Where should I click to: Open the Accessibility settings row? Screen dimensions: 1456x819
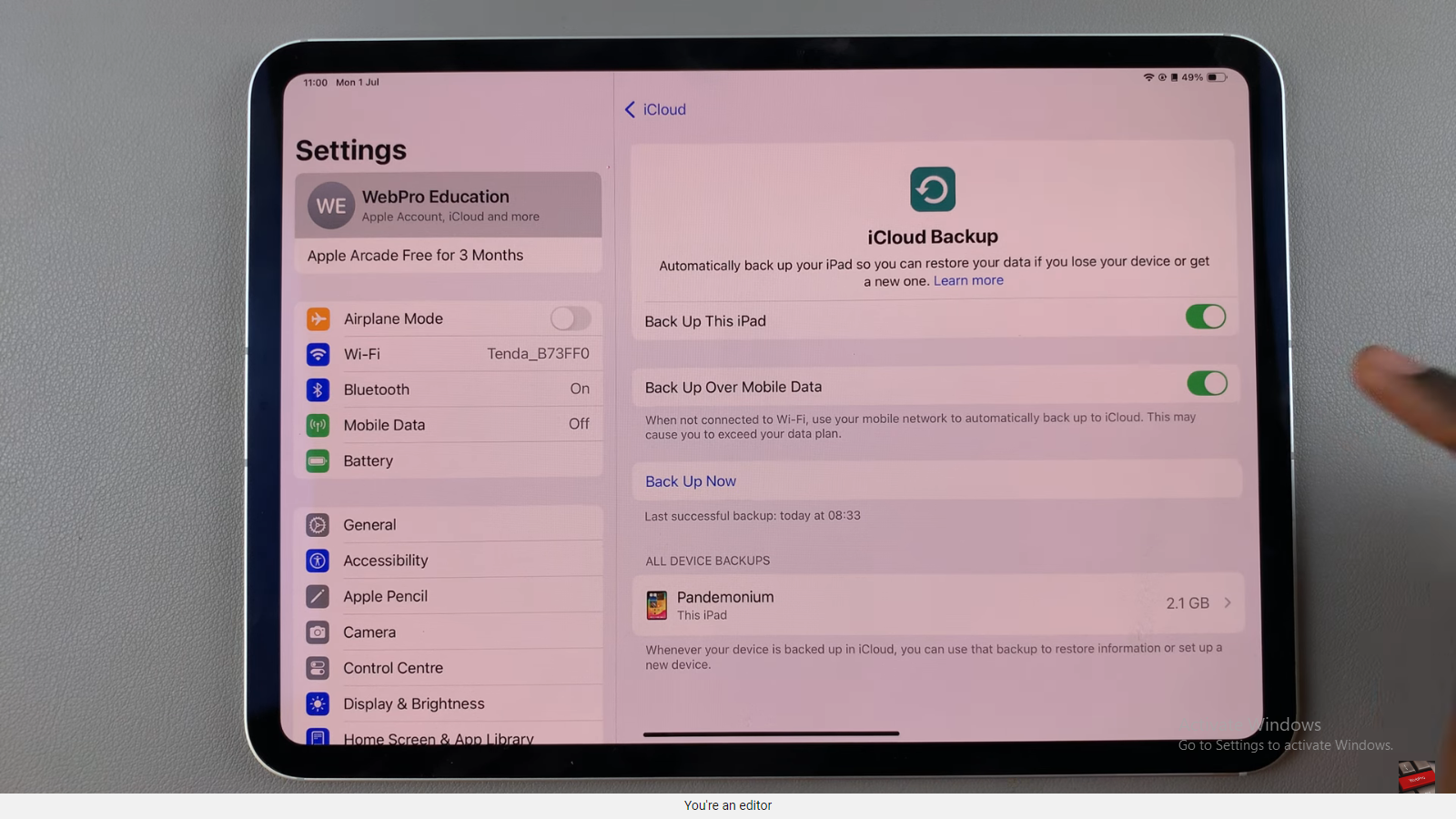(x=450, y=561)
